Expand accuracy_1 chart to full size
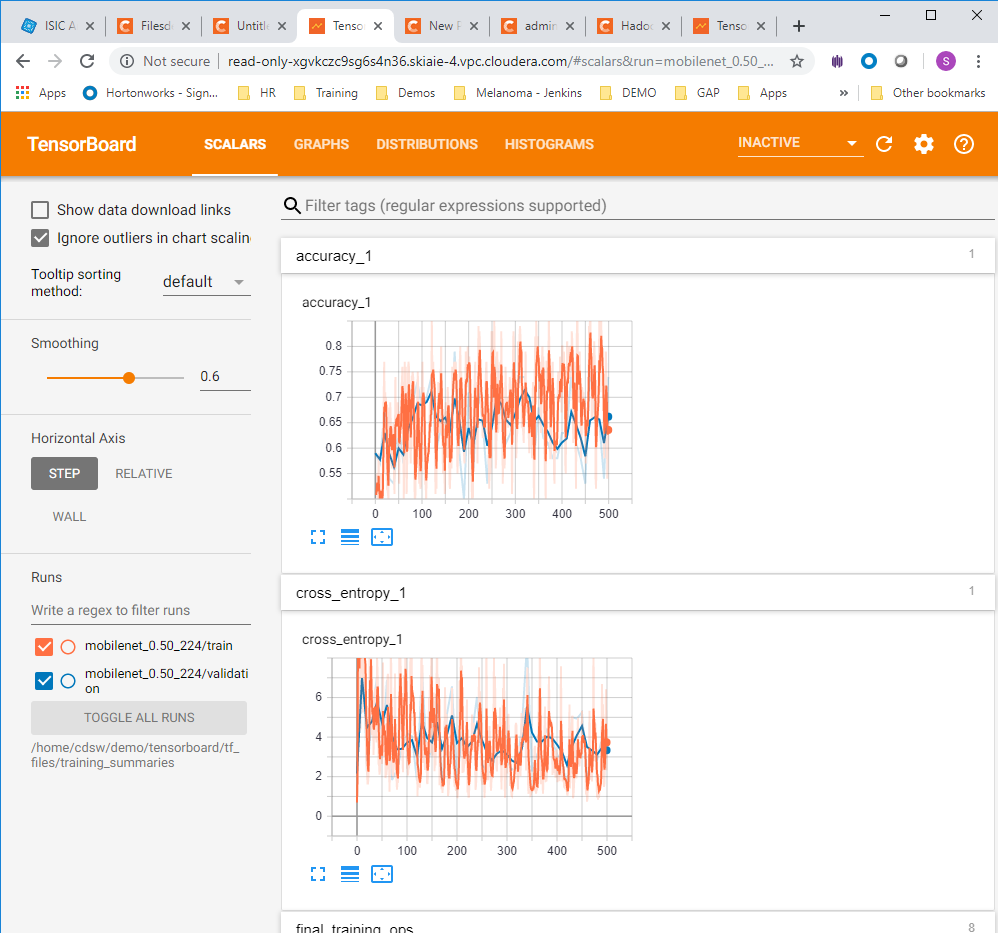 pyautogui.click(x=318, y=537)
